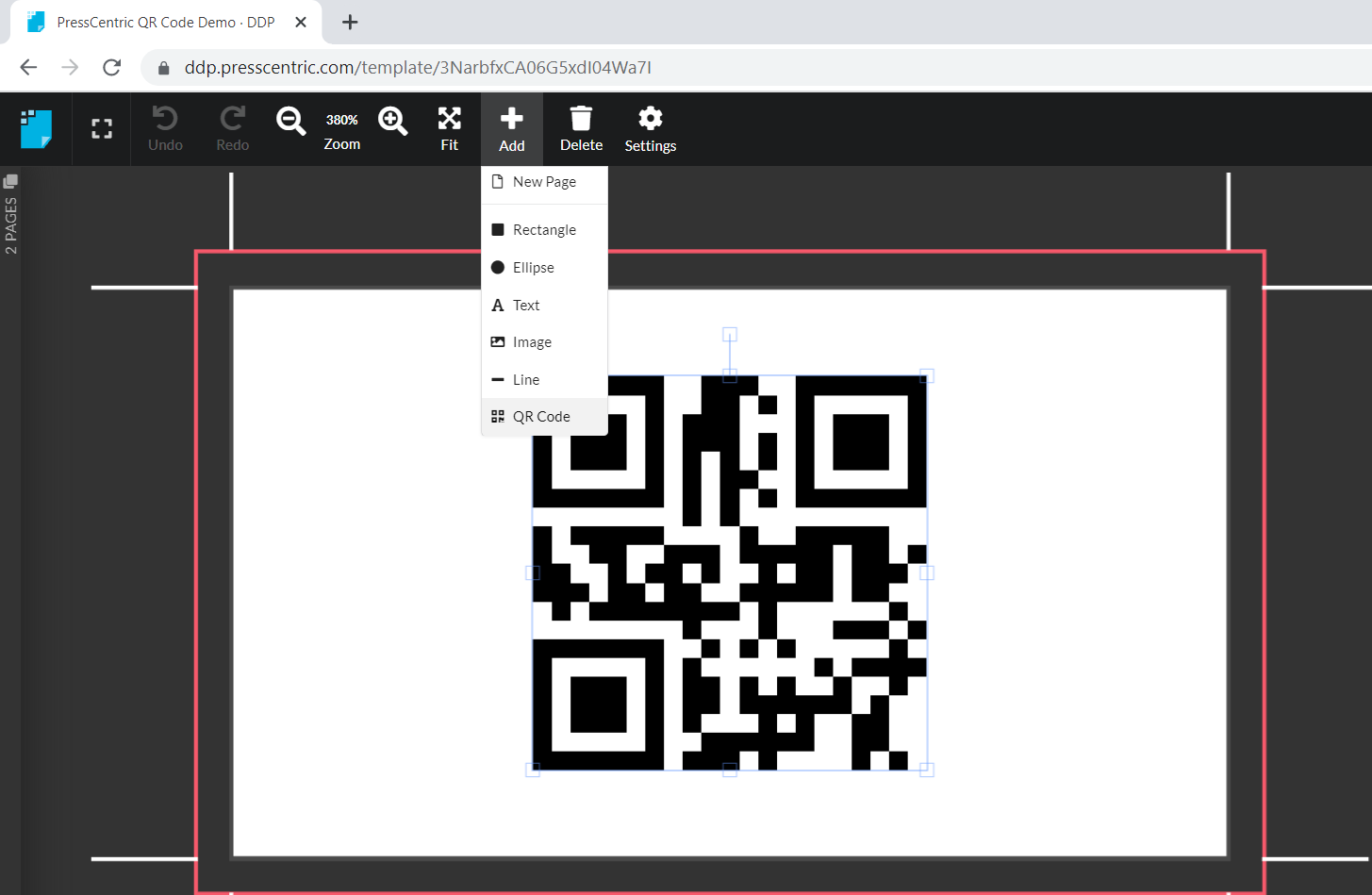Viewport: 1372px width, 895px height.
Task: Add a Rectangle shape
Action: (x=545, y=230)
